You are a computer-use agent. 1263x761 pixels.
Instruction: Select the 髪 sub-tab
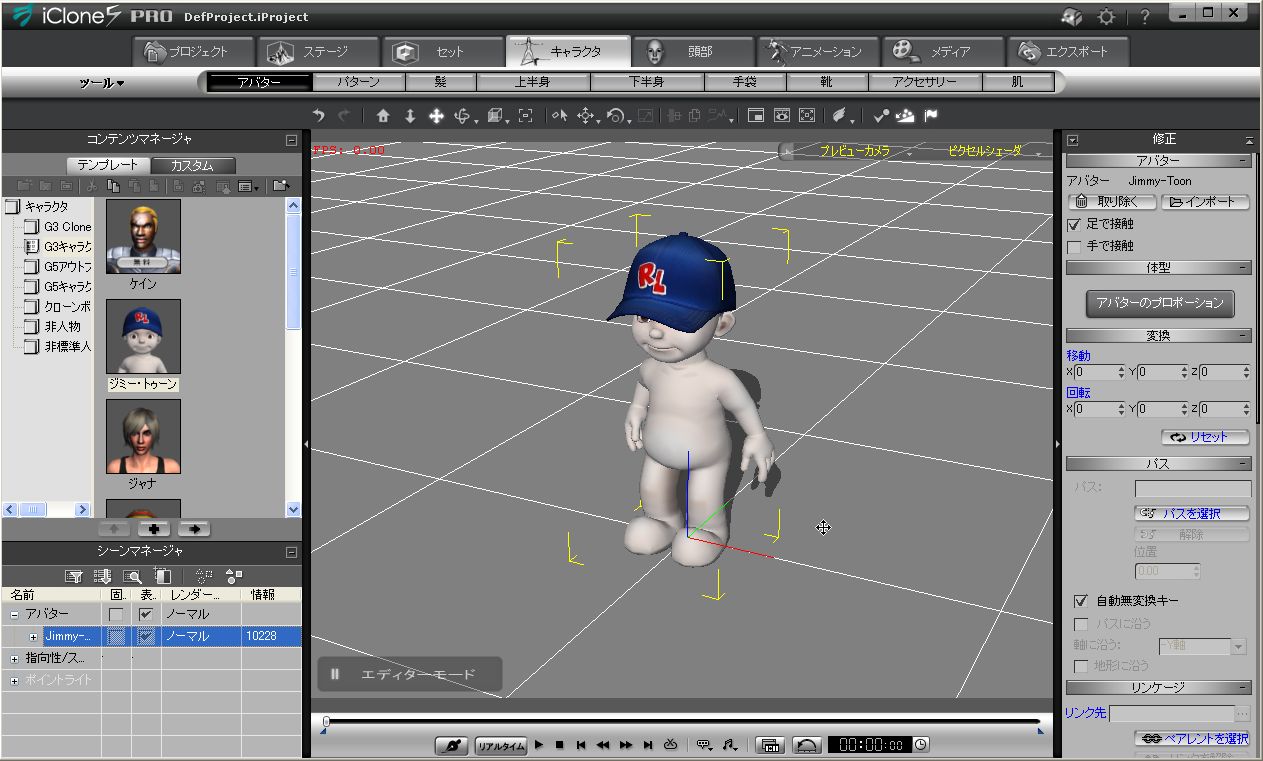pyautogui.click(x=440, y=83)
